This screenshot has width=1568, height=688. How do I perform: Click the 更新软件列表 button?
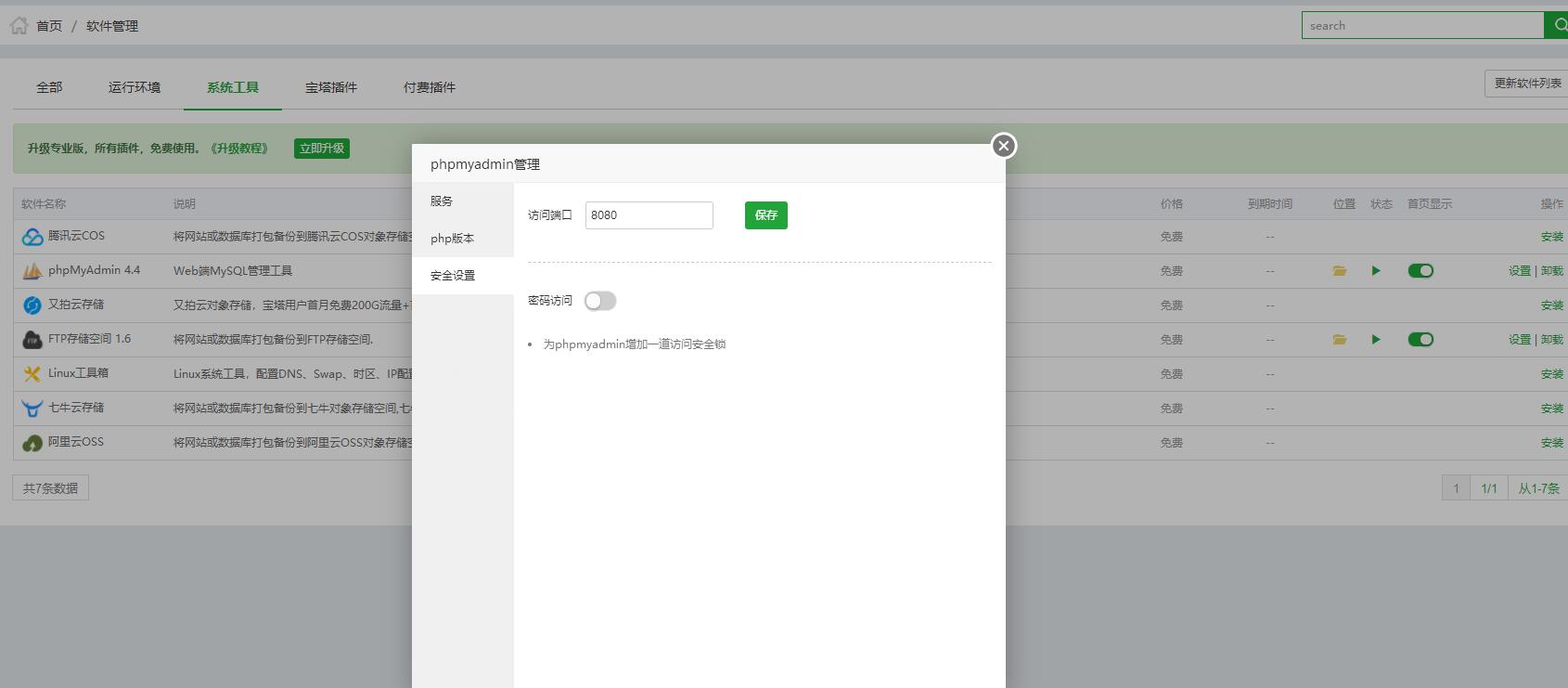pyautogui.click(x=1527, y=84)
